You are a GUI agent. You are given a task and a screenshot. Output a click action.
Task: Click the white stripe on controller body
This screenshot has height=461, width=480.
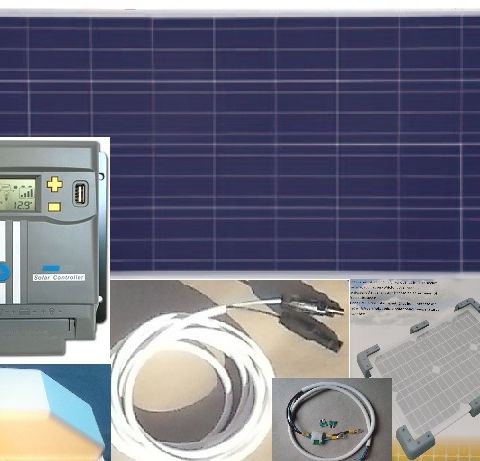tap(16, 262)
